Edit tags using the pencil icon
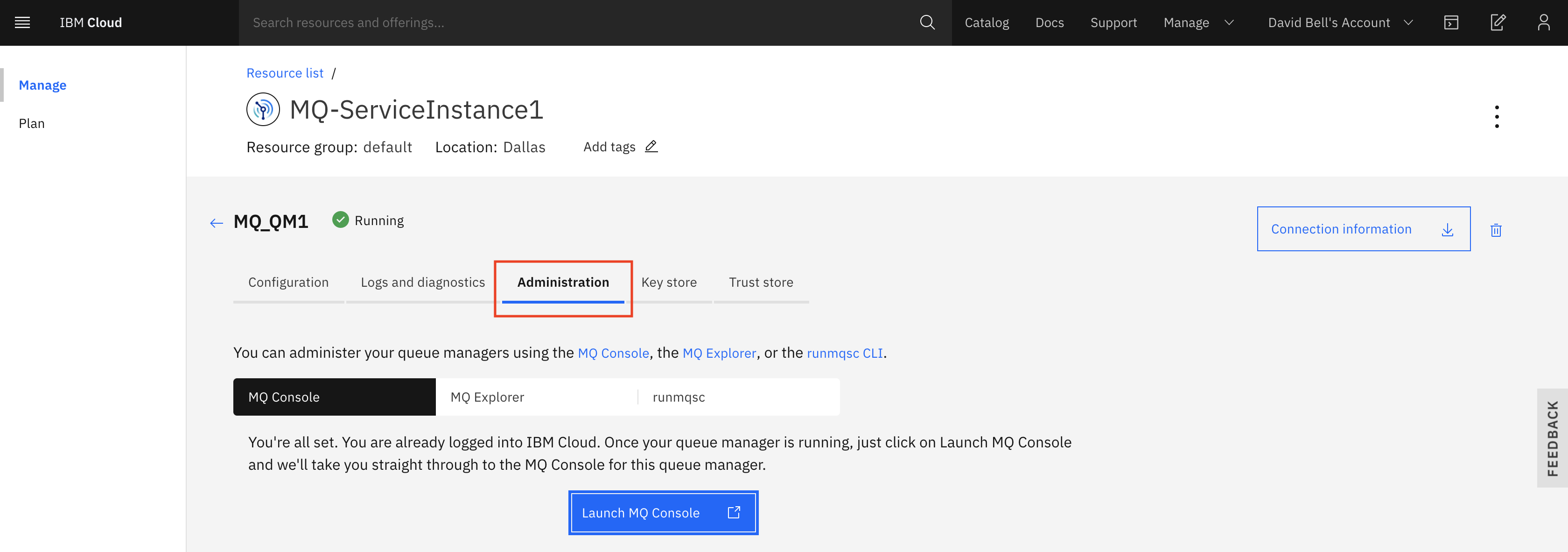The image size is (1568, 552). (651, 146)
